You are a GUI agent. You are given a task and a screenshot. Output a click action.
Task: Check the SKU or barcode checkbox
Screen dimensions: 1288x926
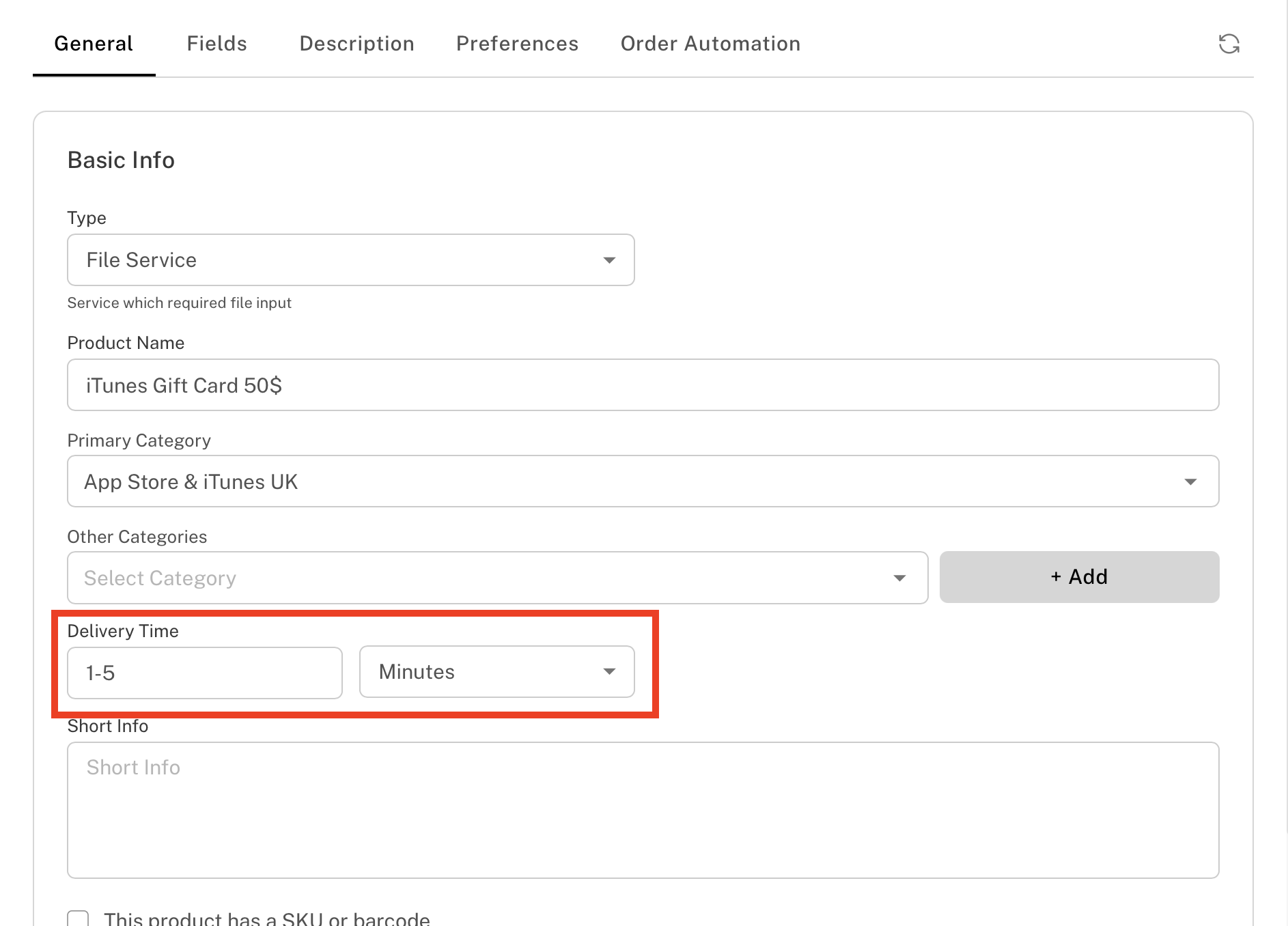[x=78, y=918]
